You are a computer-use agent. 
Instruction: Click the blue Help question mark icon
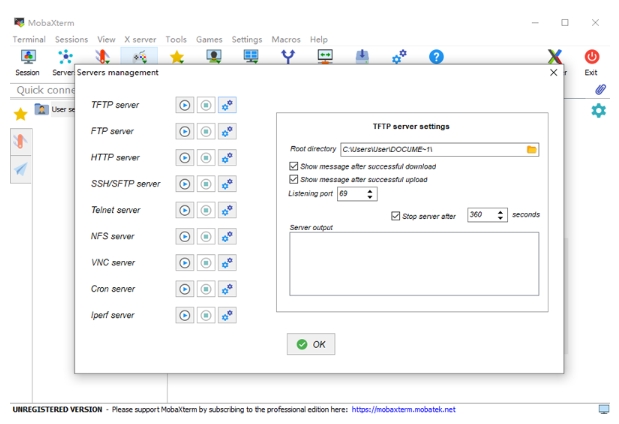[436, 57]
